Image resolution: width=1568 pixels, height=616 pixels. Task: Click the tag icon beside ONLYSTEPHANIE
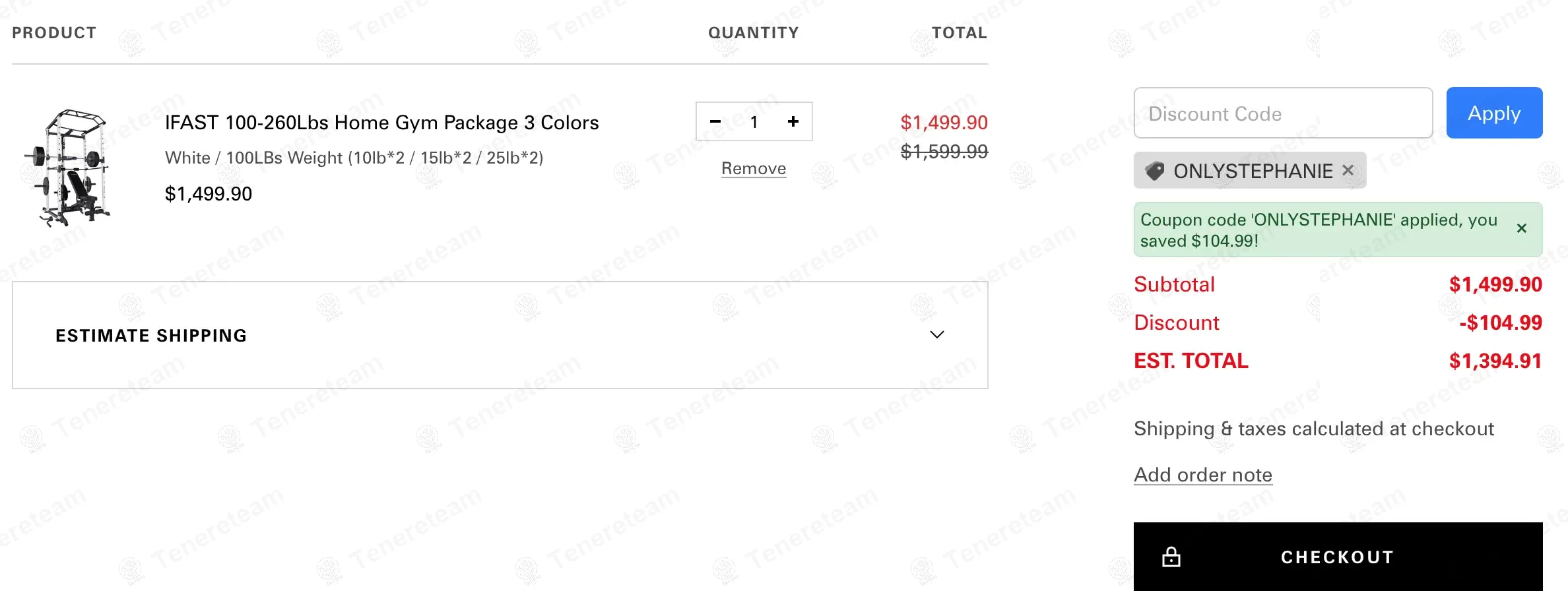[1155, 171]
